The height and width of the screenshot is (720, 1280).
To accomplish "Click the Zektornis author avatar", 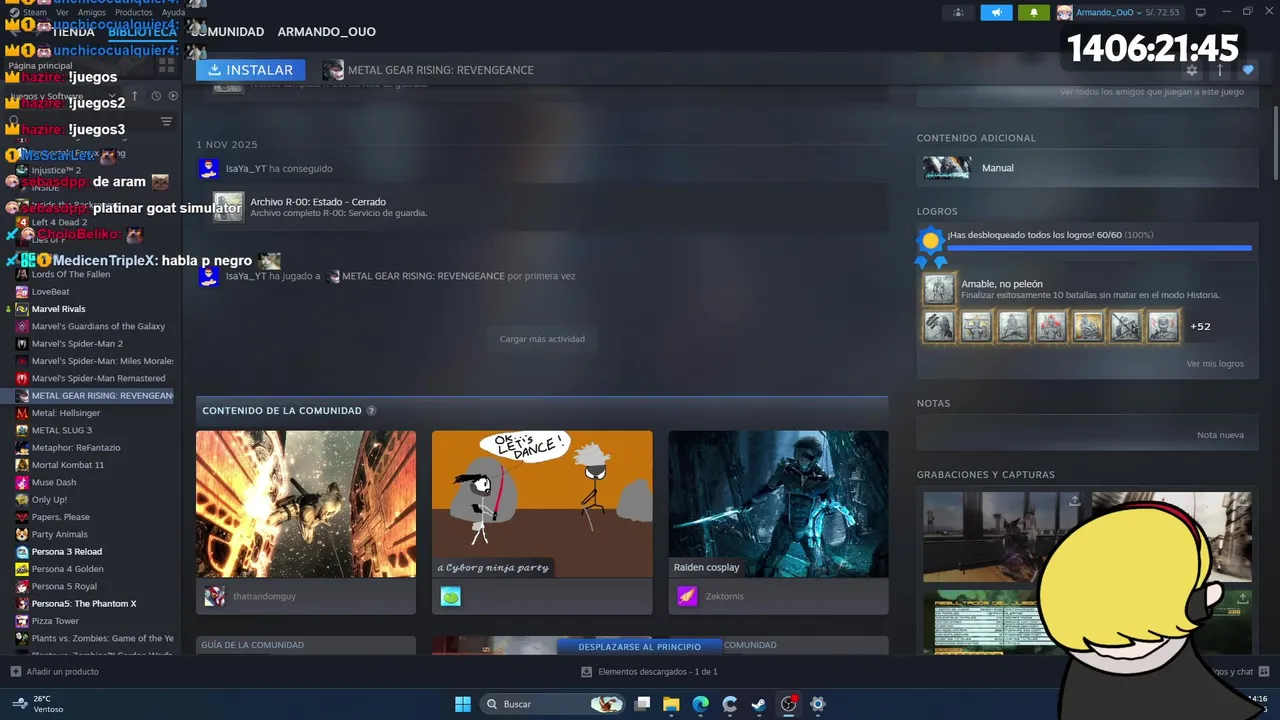I will 687,596.
